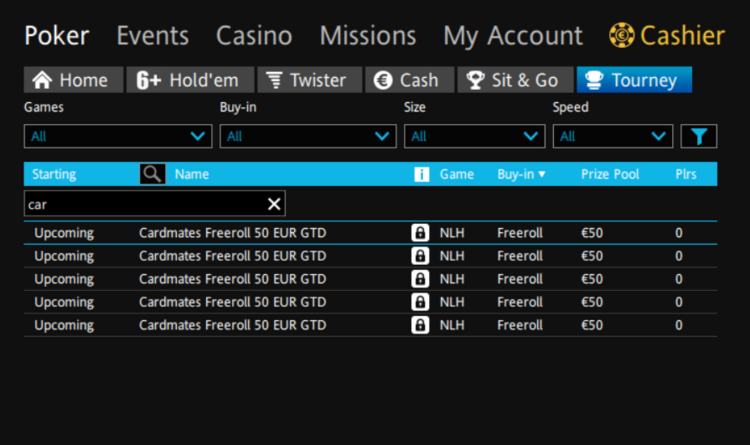Click the lock icon in first tournament row

(421, 233)
